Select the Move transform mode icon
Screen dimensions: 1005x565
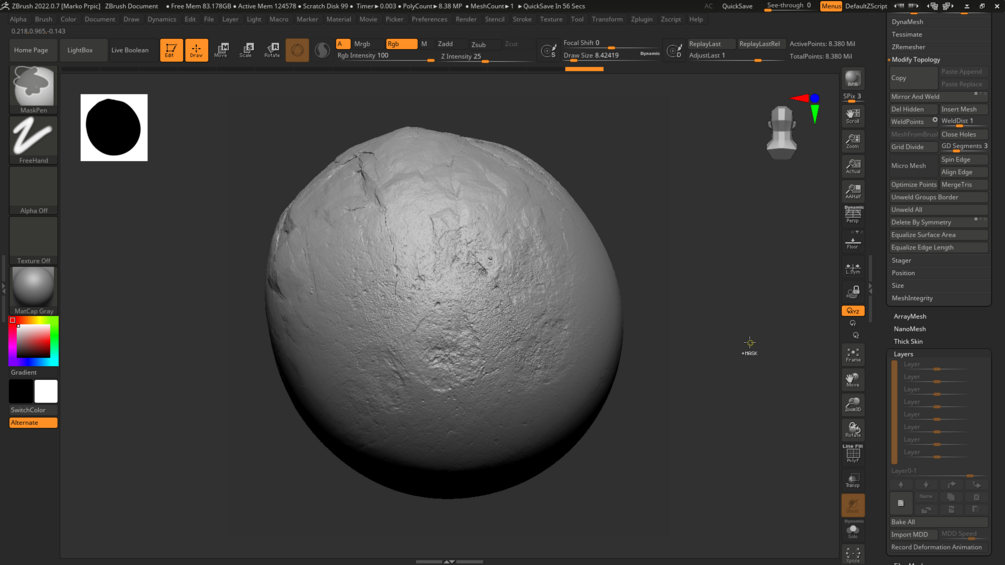[x=221, y=49]
